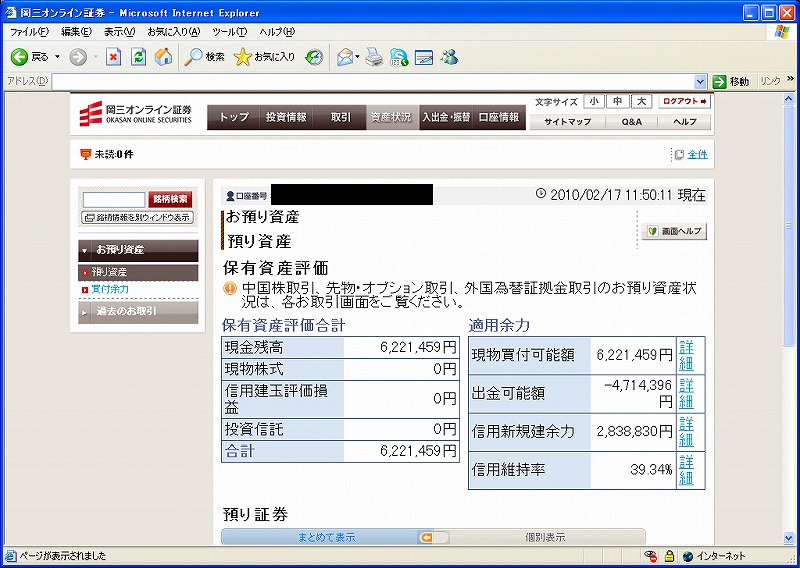
Task: Click 詳細 link beside 現物買付可能額
Action: (686, 355)
